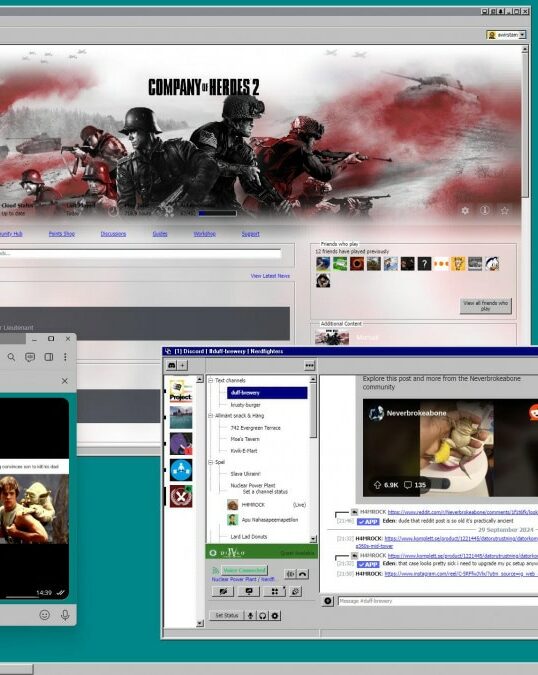Viewport: 538px width, 675px height.
Task: Open the activities grid button in the voice panel
Action: [x=275, y=591]
